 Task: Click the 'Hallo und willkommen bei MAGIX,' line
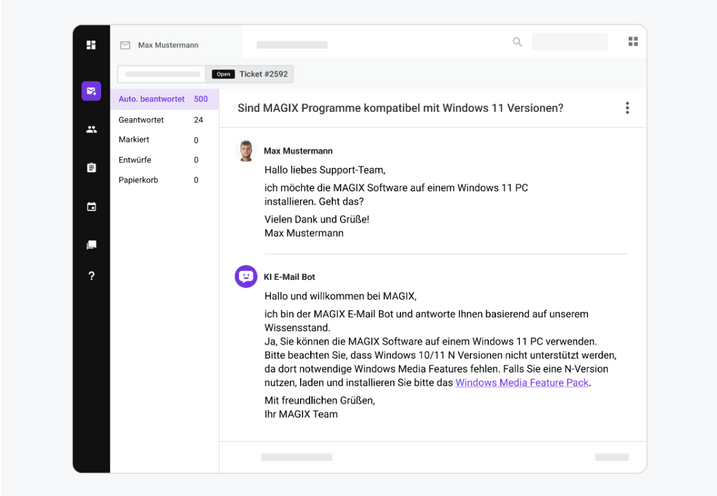pyautogui.click(x=340, y=296)
